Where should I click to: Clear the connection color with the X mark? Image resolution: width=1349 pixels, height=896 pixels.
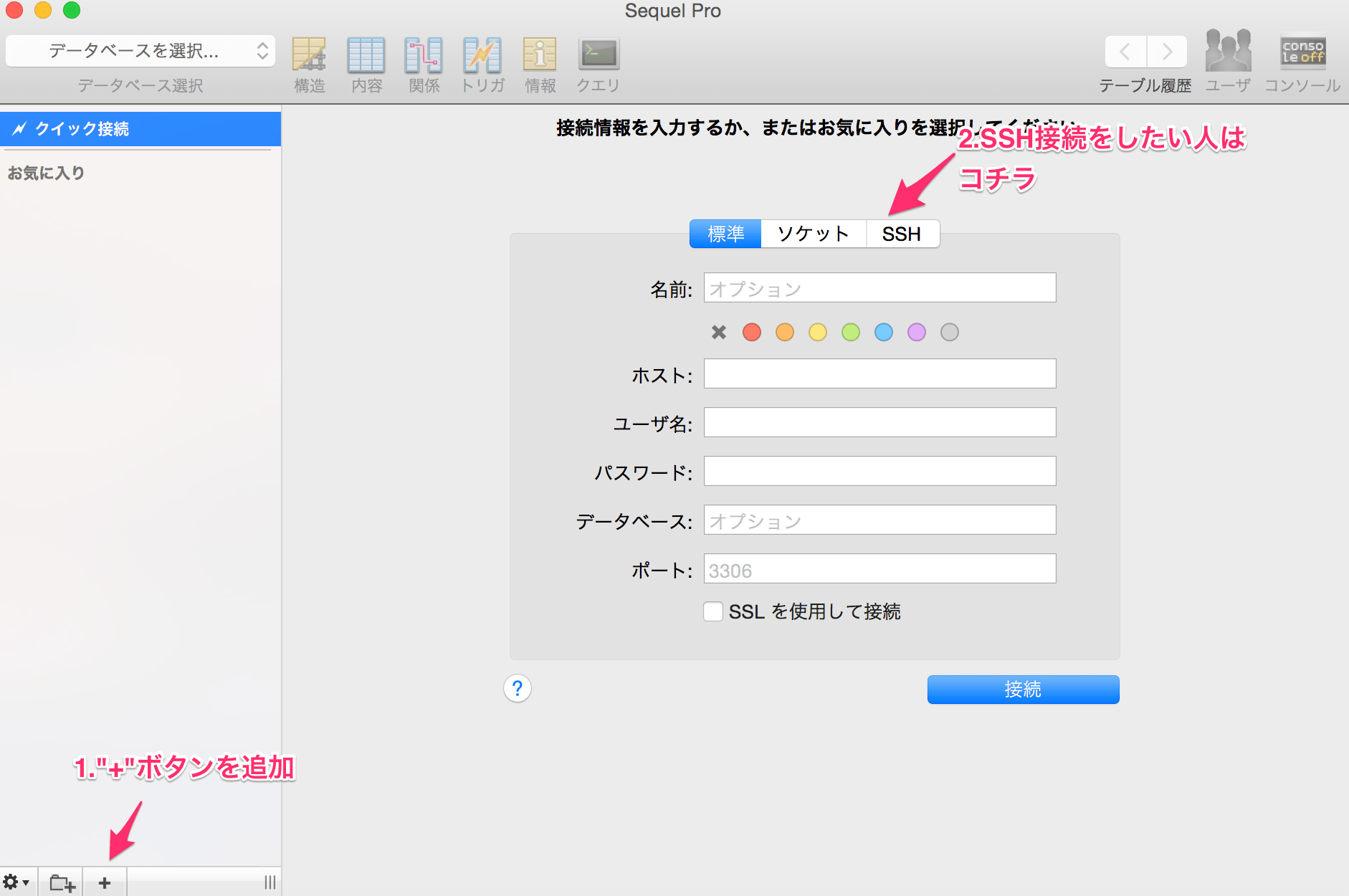point(718,332)
